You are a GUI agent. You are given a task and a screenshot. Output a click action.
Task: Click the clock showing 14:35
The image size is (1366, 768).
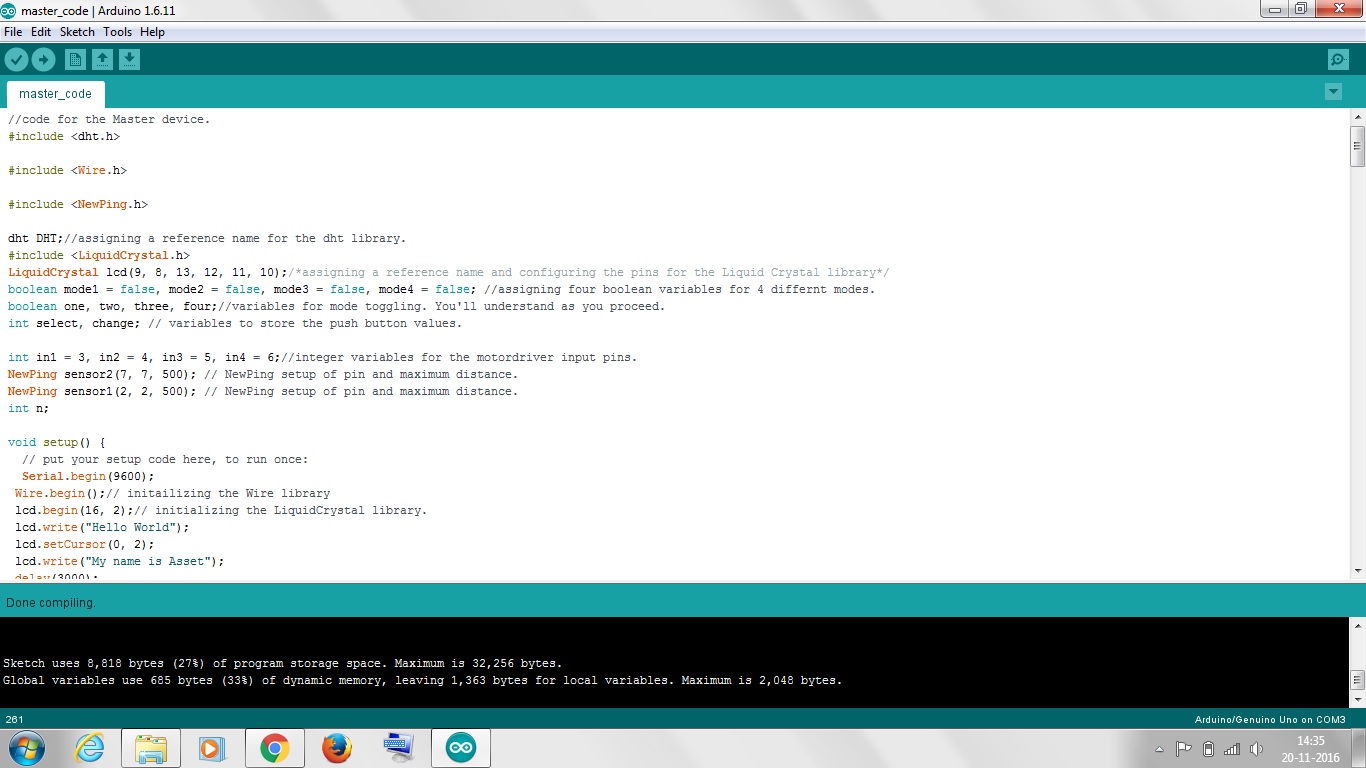[x=1310, y=741]
